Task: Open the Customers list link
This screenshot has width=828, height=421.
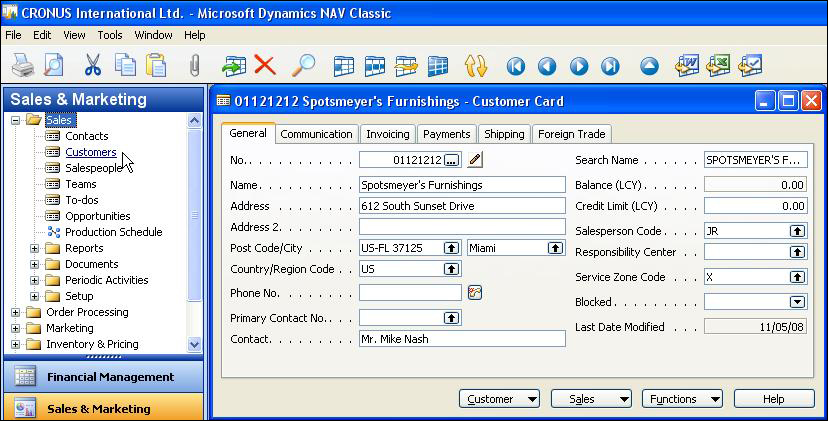Action: click(x=91, y=152)
